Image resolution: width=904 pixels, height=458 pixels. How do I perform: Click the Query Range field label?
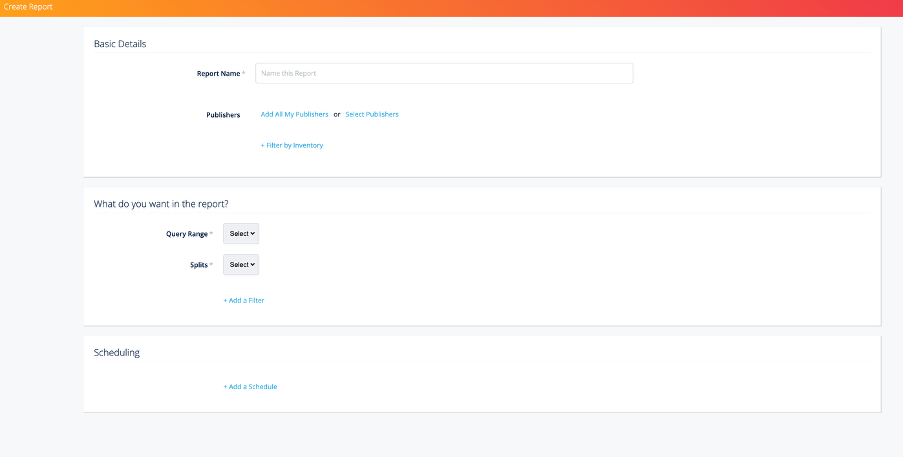187,234
